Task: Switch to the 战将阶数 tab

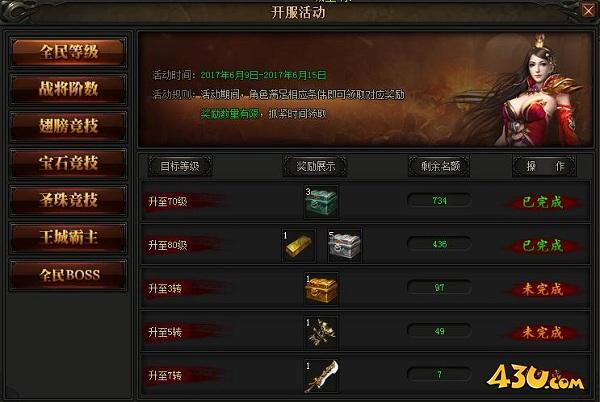Action: pyautogui.click(x=68, y=89)
